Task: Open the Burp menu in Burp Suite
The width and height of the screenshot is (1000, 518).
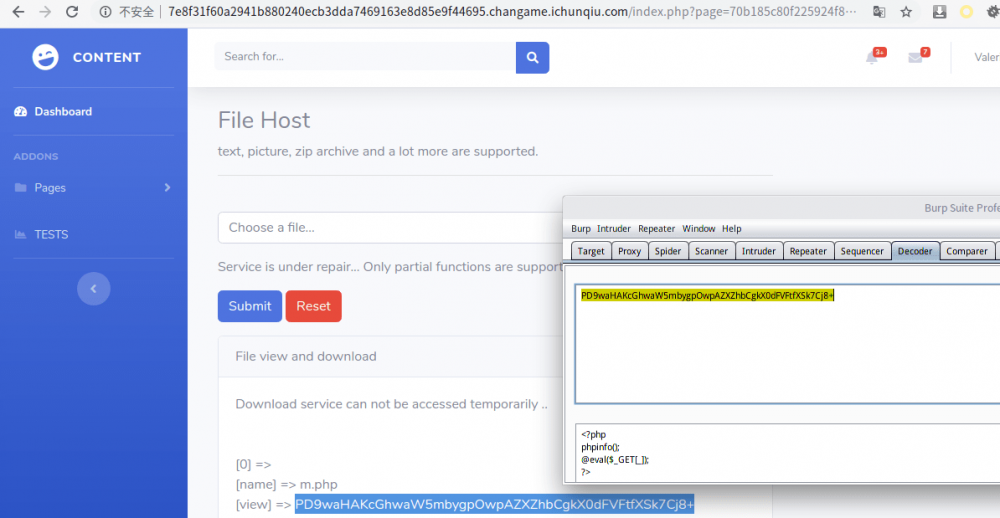Action: [581, 228]
